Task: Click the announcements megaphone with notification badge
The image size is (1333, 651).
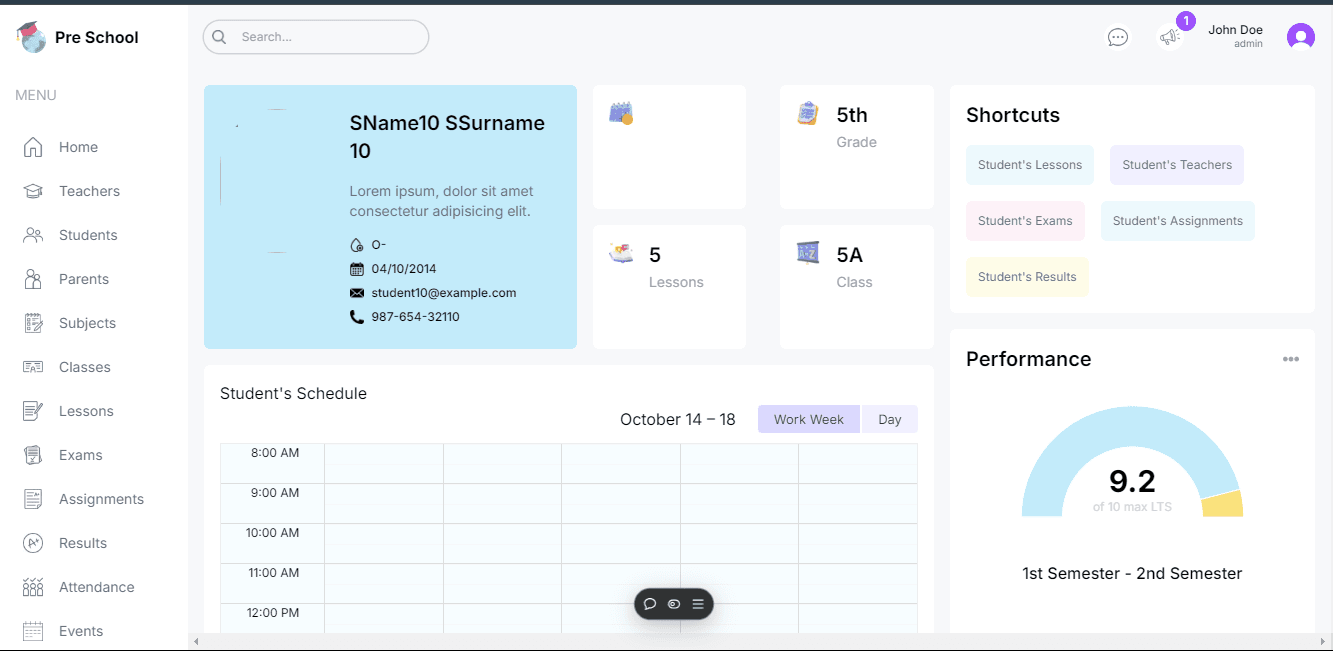Action: coord(1170,36)
